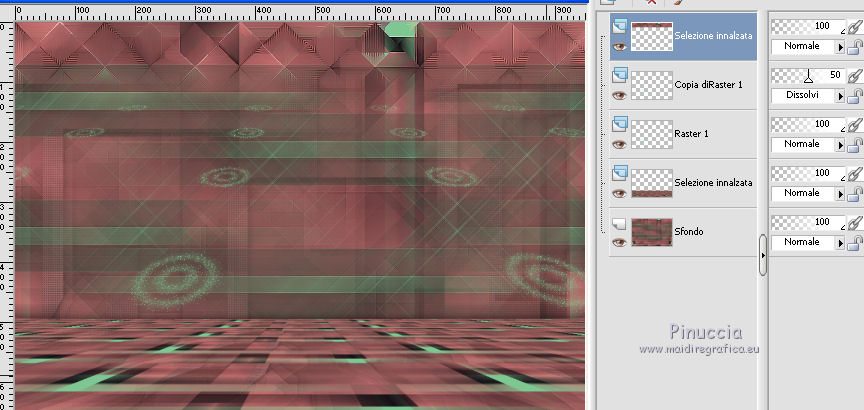Toggle link icon for Sfondo layer
This screenshot has height=410, width=864.
[x=855, y=222]
